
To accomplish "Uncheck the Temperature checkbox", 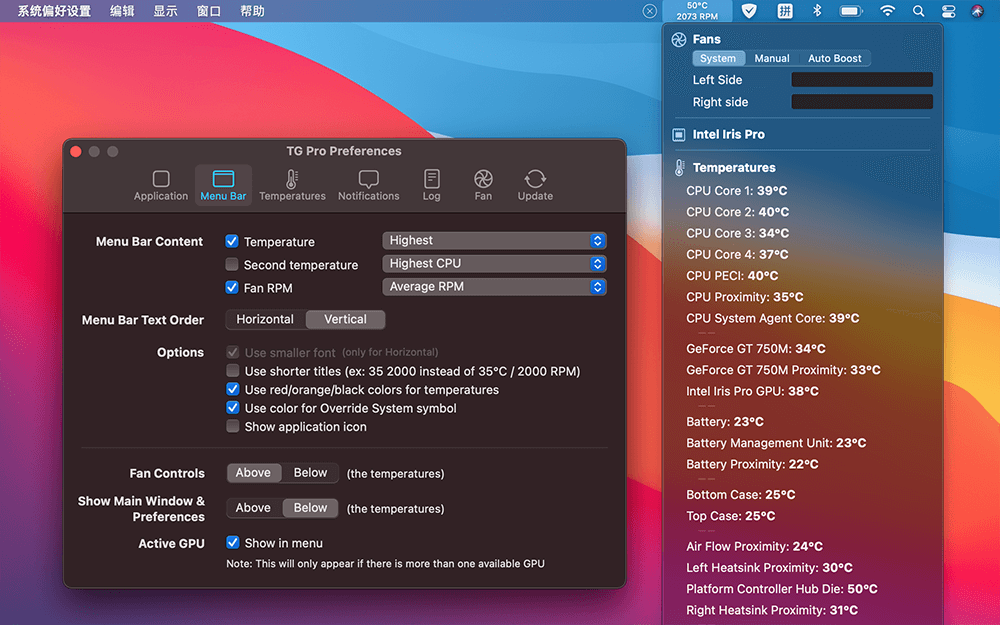I will coord(232,241).
